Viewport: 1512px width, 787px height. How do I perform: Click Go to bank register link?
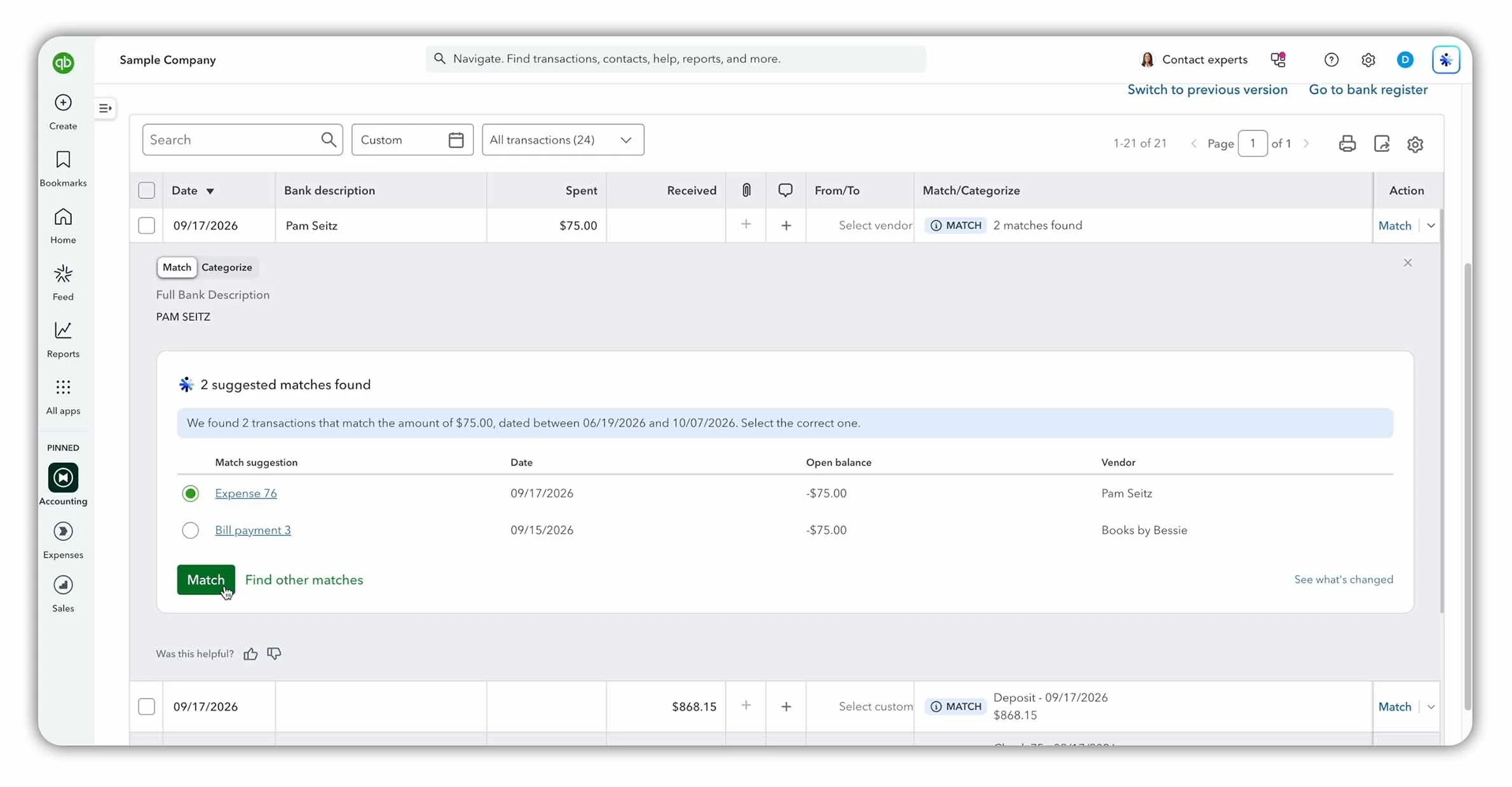coord(1368,90)
